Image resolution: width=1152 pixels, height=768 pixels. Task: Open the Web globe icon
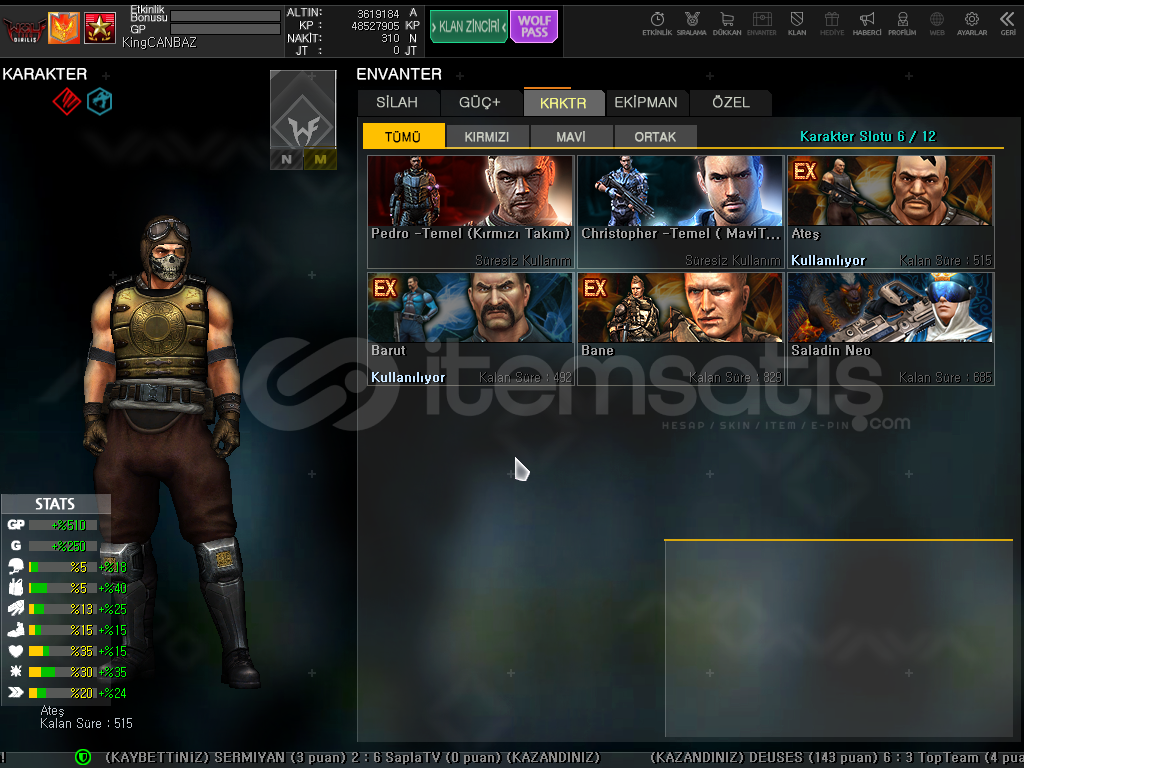[937, 24]
